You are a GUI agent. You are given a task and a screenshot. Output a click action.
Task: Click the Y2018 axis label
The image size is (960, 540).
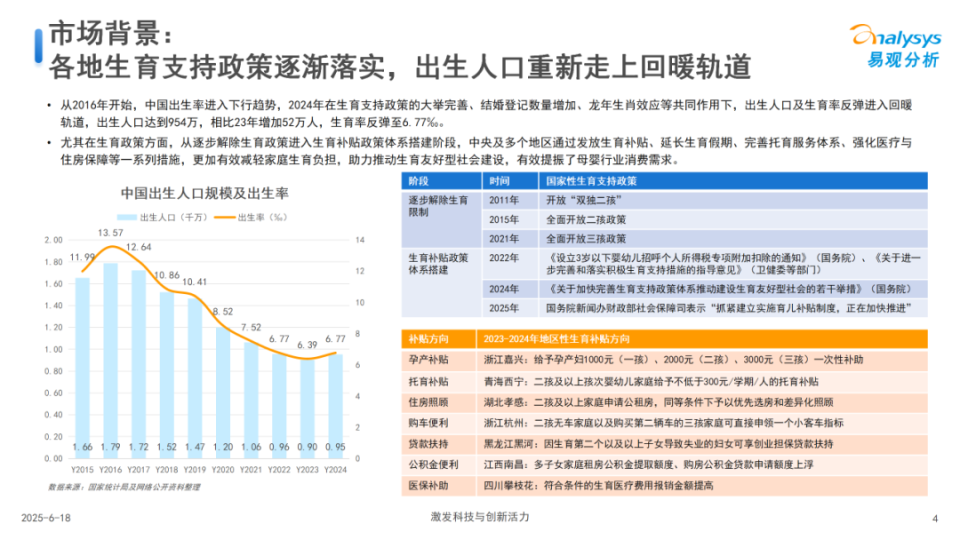coord(167,470)
